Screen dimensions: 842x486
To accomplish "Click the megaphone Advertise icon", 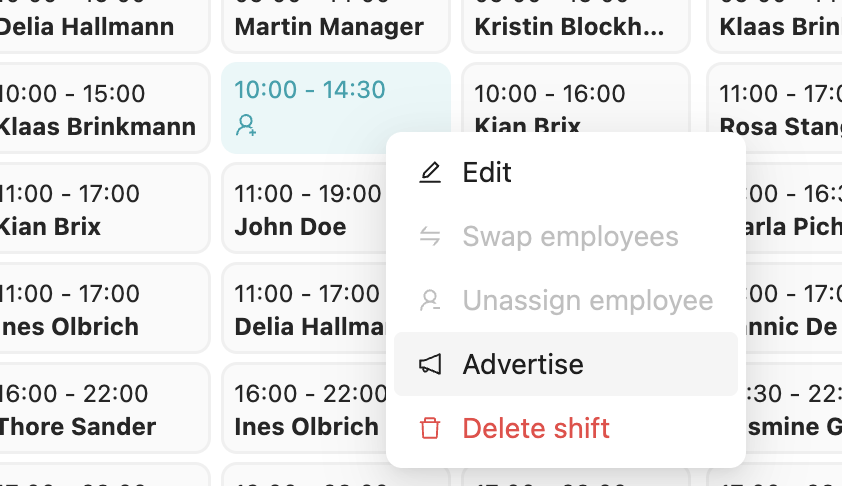I will [430, 364].
